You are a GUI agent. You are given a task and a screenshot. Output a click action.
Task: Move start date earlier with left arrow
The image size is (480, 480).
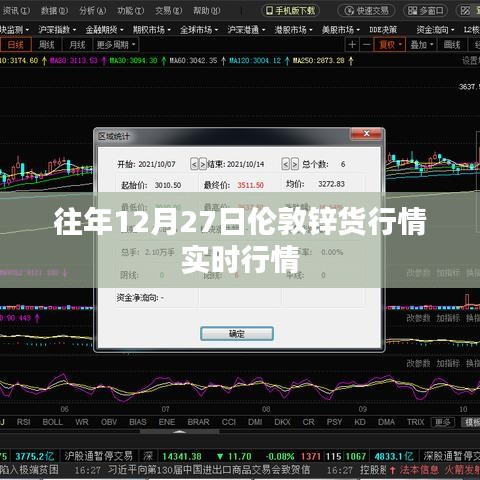194,164
